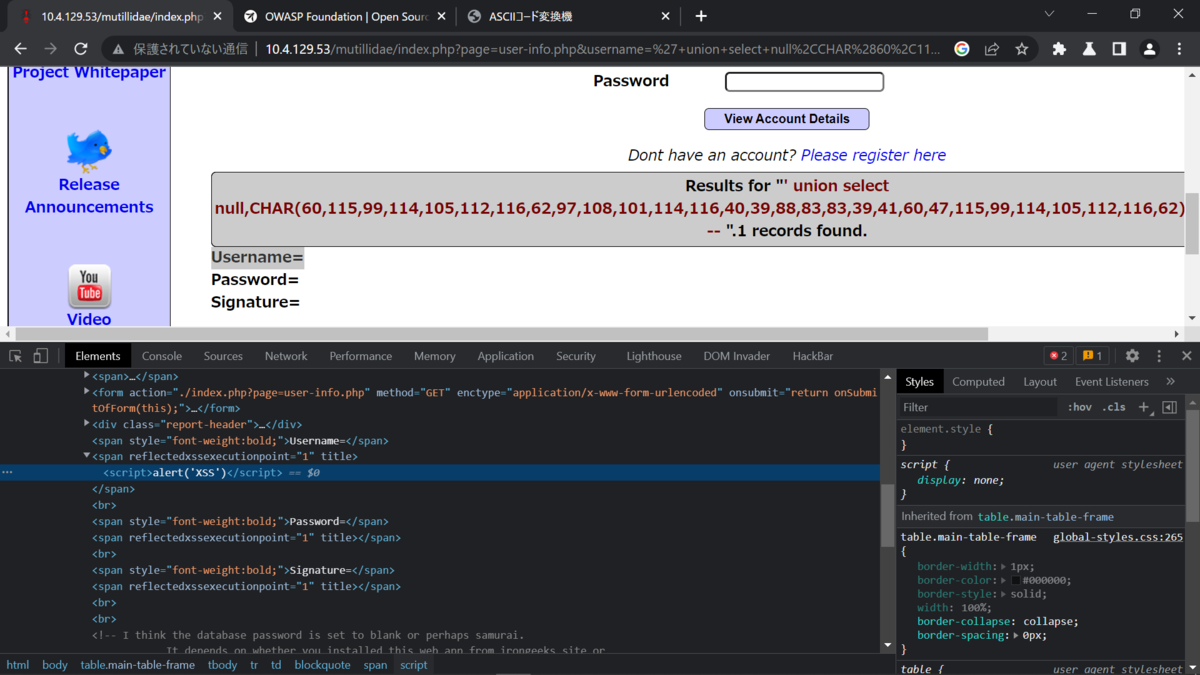
Task: Expand border-style shorthand triangle
Action: point(1003,594)
